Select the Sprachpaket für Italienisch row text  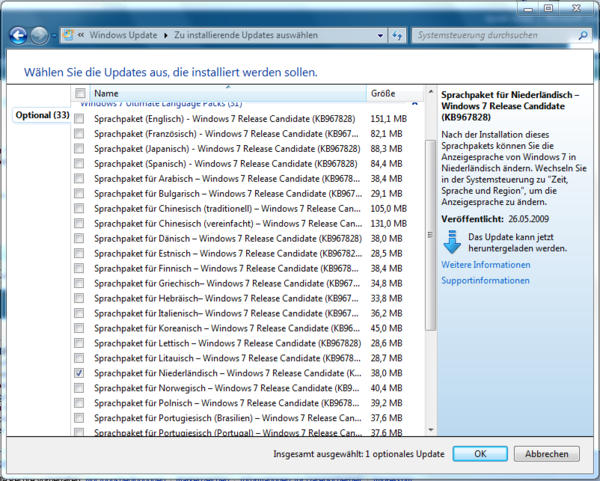point(226,313)
